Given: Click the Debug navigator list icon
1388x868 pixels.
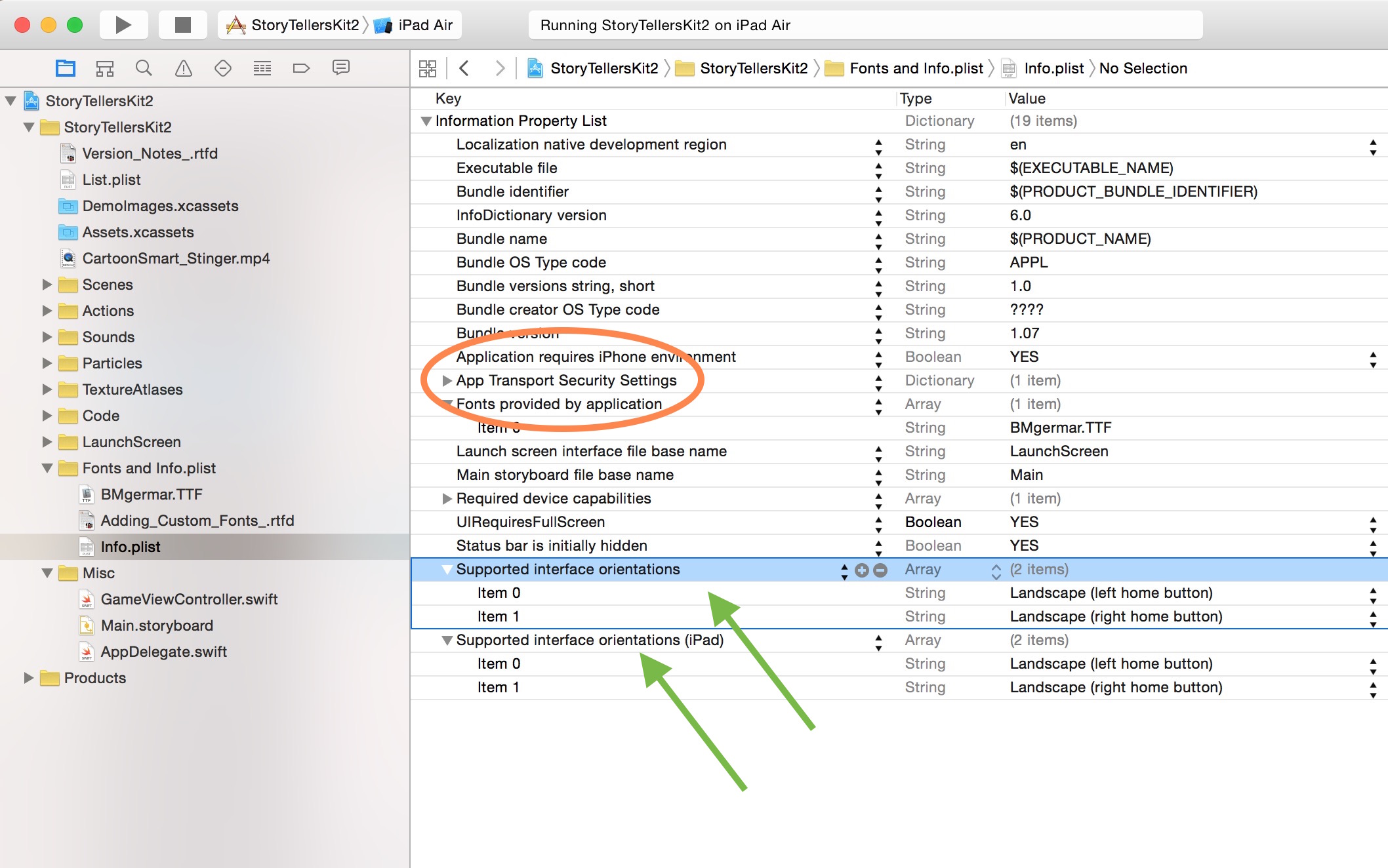Looking at the screenshot, I should (x=262, y=68).
